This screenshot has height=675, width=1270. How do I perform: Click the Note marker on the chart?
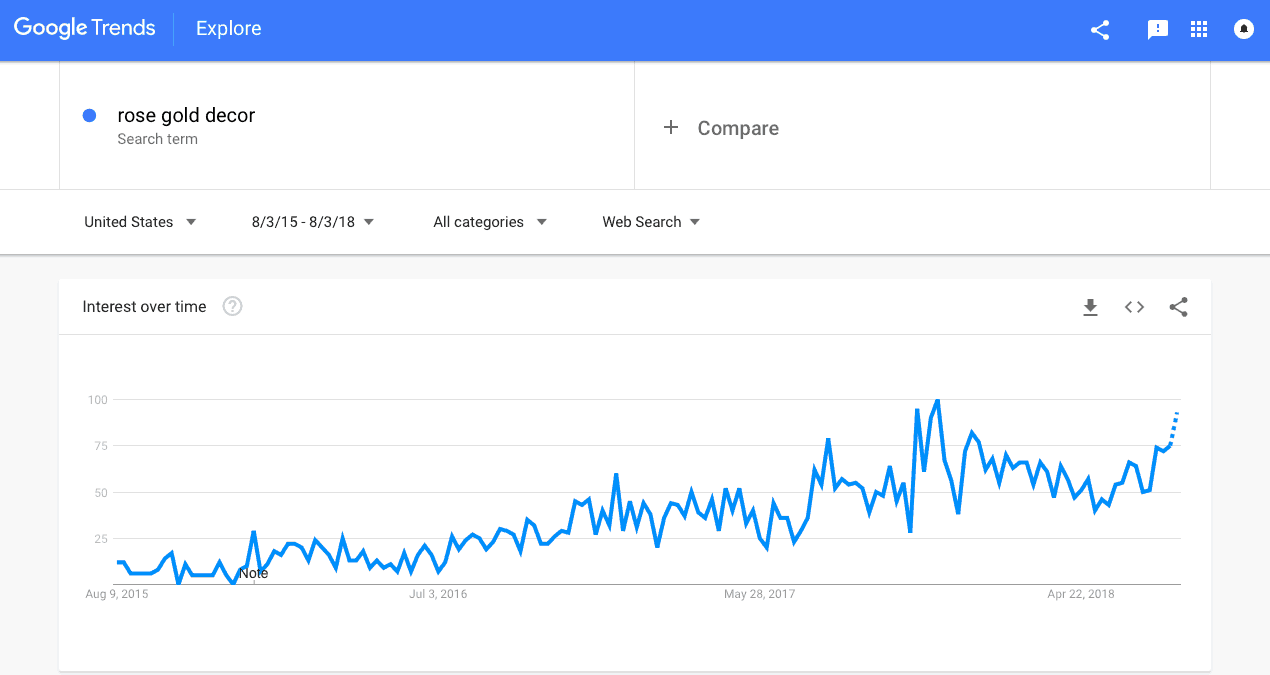click(x=253, y=573)
